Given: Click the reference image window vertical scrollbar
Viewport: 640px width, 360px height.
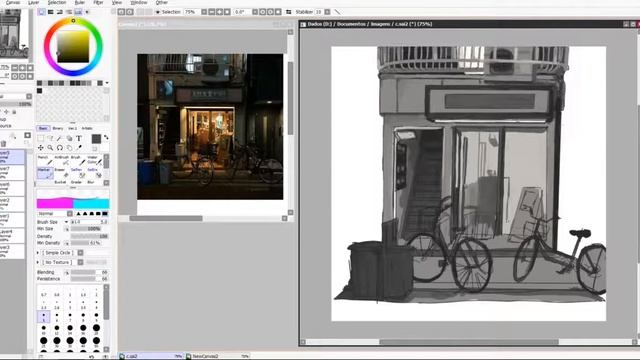Looking at the screenshot, I should (290, 98).
